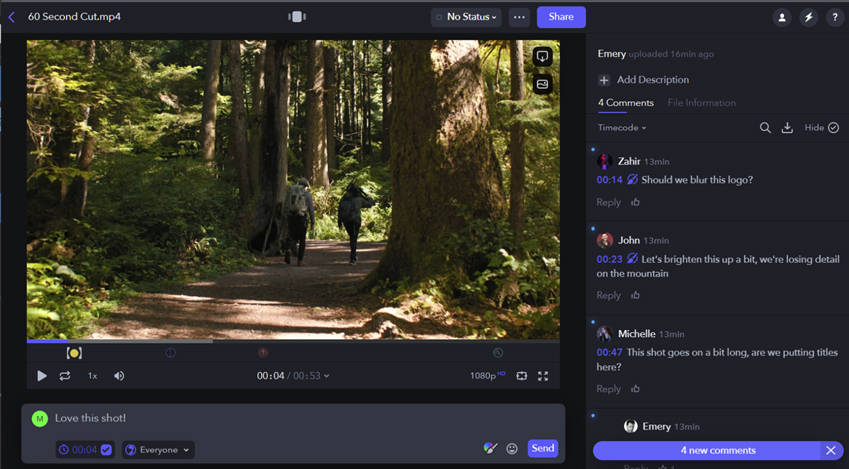Image resolution: width=849 pixels, height=469 pixels.
Task: Switch to the File Information tab
Action: (701, 102)
